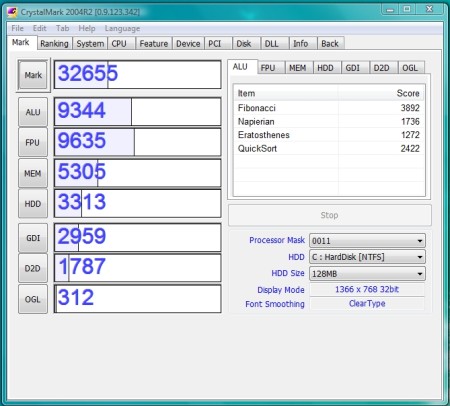
Task: Start the D2D benchmark button
Action: [x=33, y=268]
